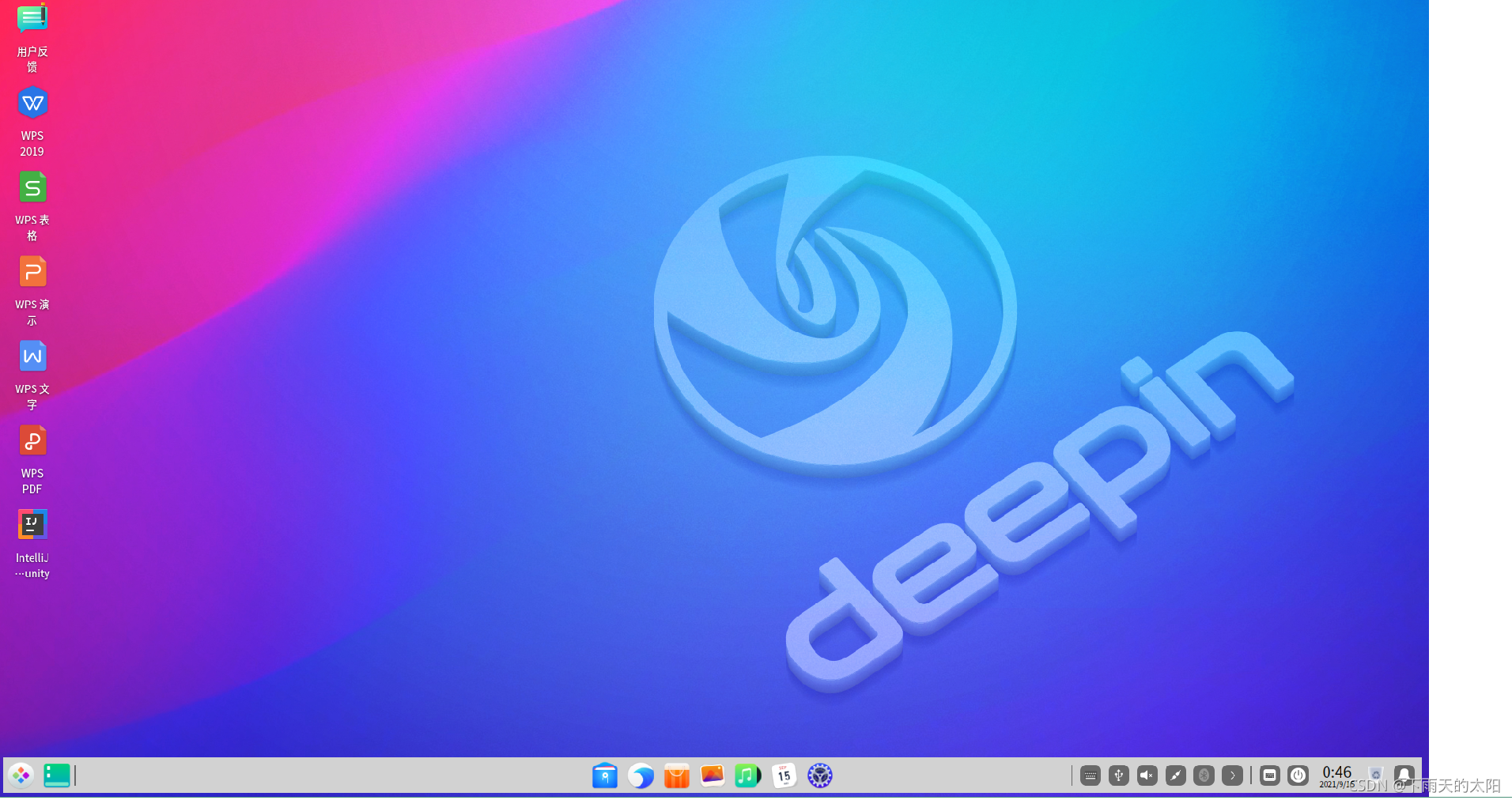
Task: Click the power shutdown icon
Action: 1298,775
